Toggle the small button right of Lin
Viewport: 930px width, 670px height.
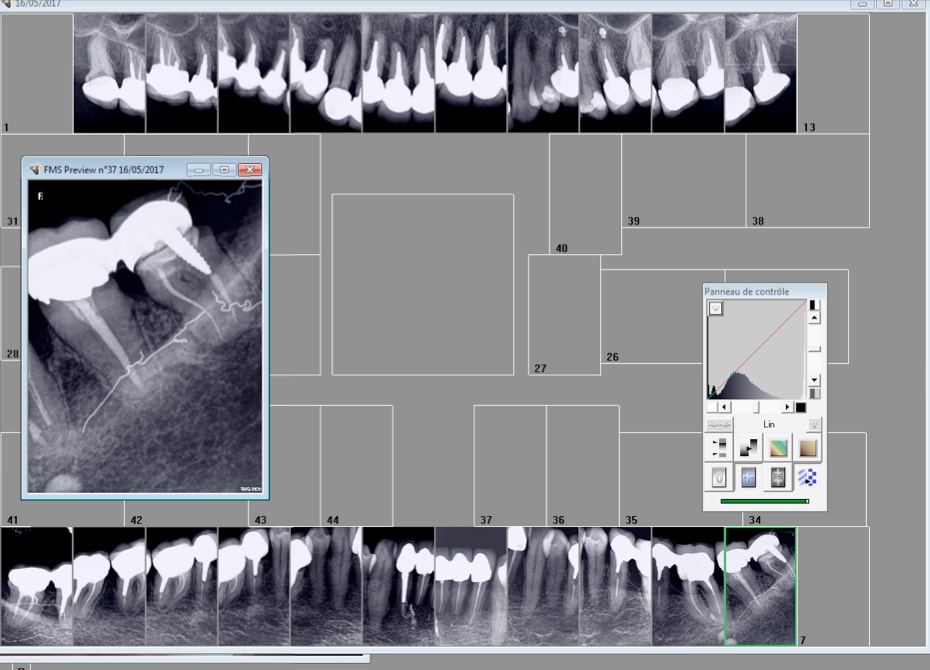click(814, 424)
